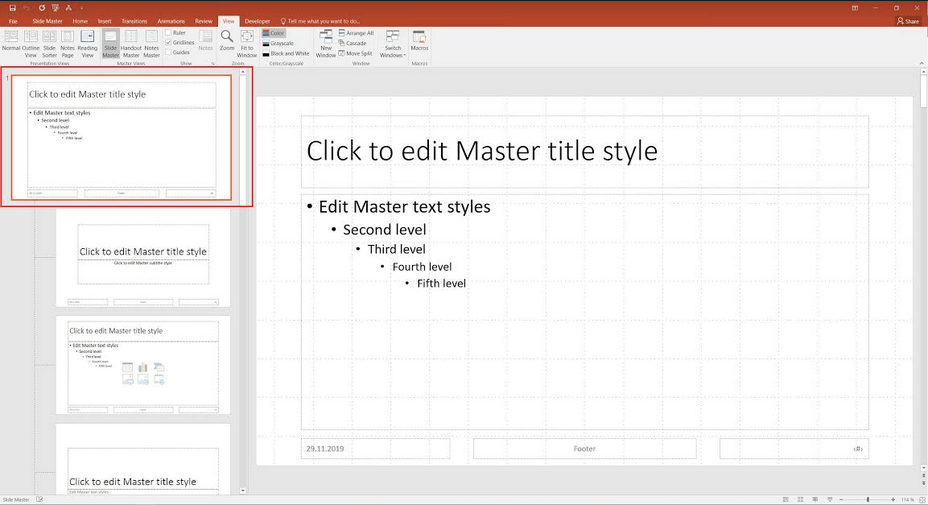Open the Animations tab

pos(171,21)
